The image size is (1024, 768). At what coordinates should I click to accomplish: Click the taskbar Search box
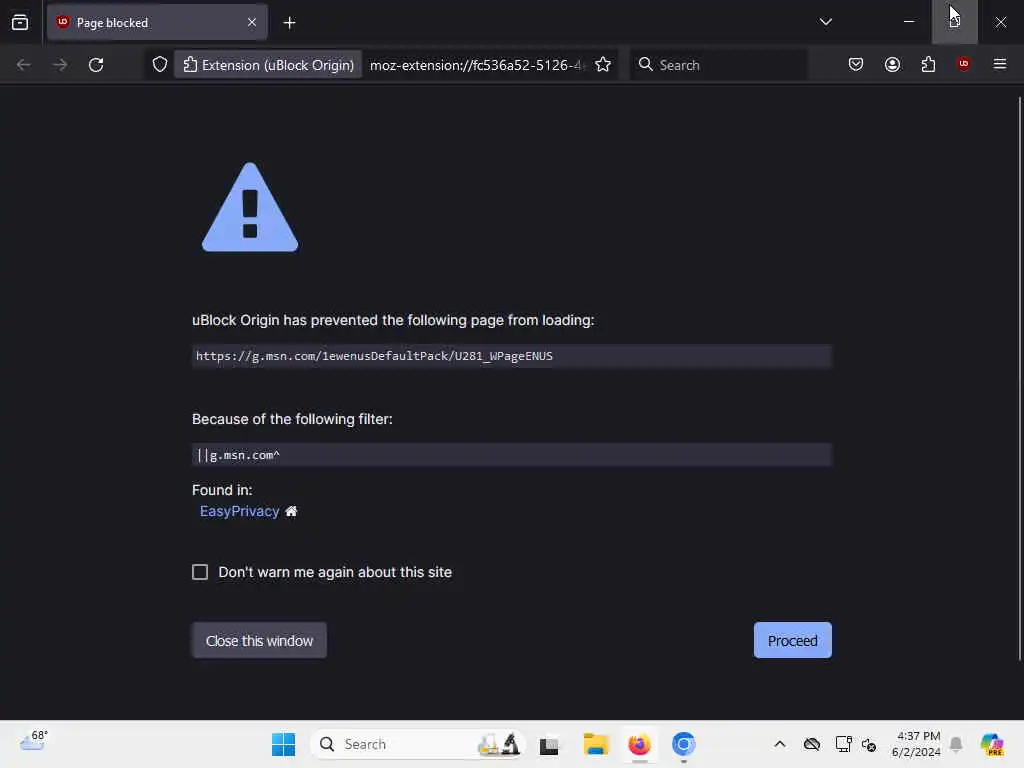coord(418,744)
